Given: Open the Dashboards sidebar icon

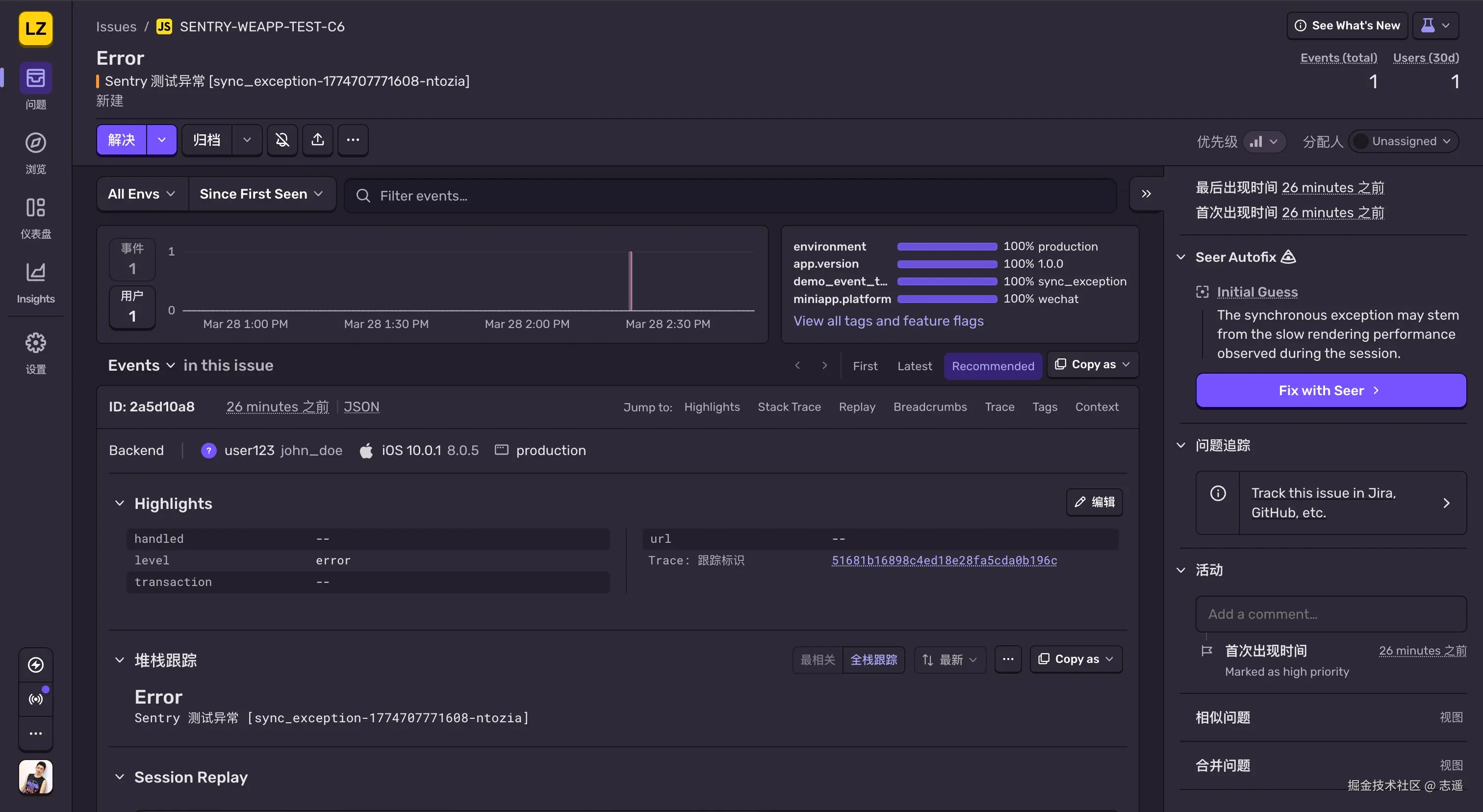Looking at the screenshot, I should pyautogui.click(x=36, y=207).
